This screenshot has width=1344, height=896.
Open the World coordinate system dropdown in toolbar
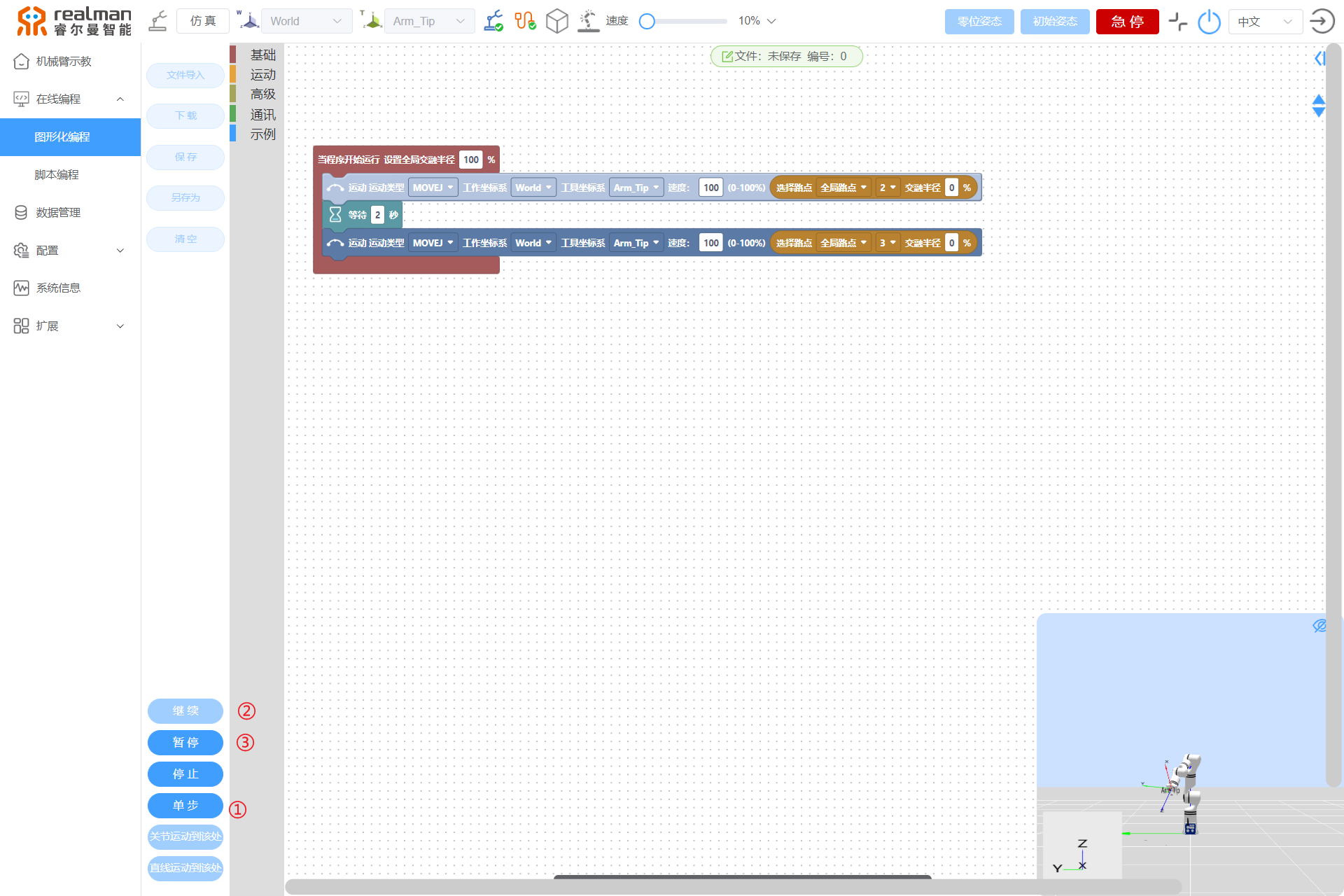click(x=306, y=21)
